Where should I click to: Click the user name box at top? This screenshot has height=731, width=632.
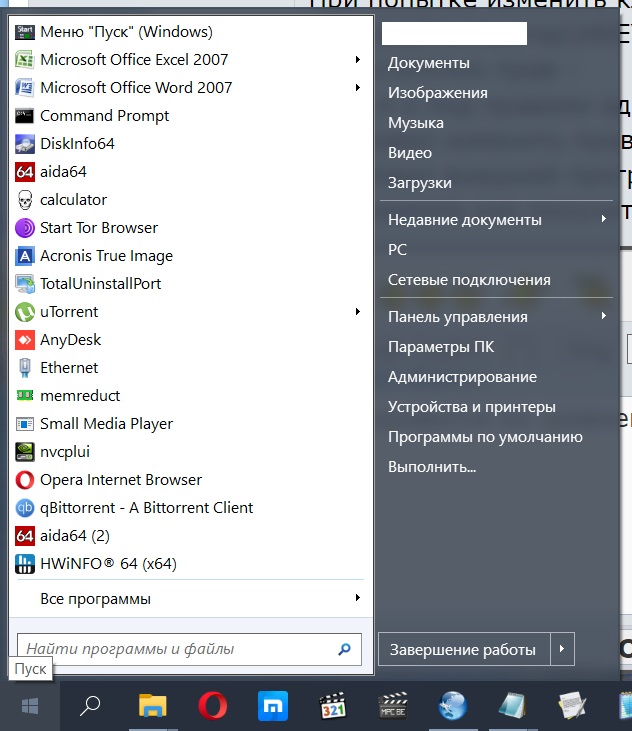pyautogui.click(x=454, y=34)
